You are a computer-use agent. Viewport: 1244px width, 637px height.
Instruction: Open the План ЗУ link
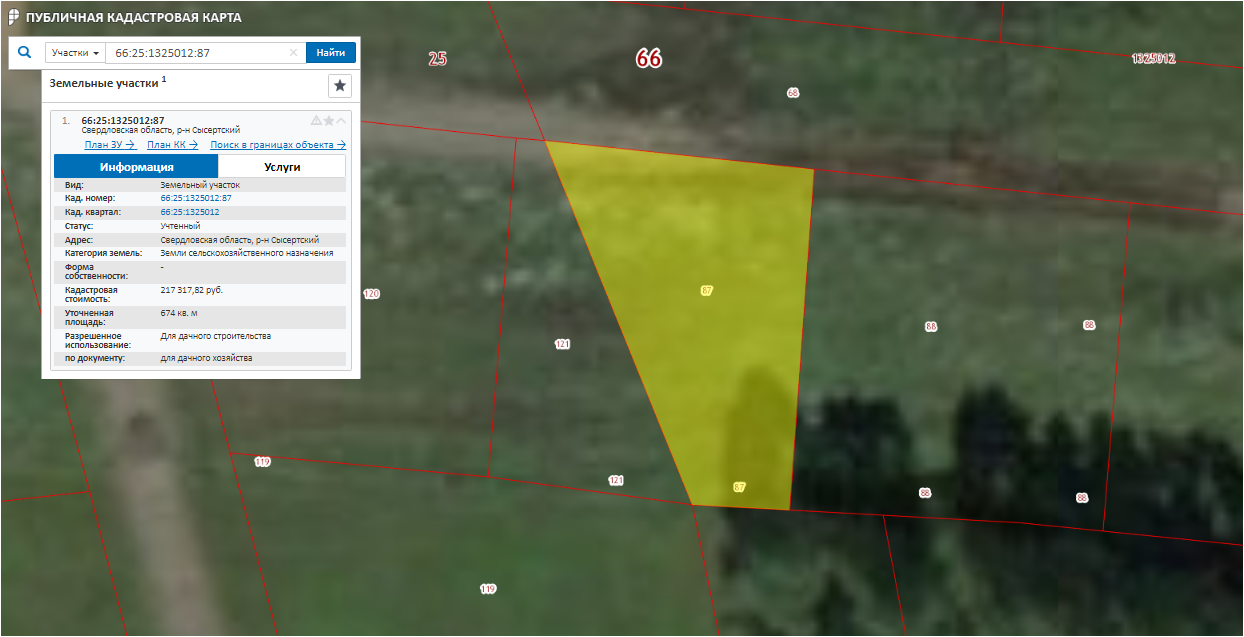pos(110,145)
